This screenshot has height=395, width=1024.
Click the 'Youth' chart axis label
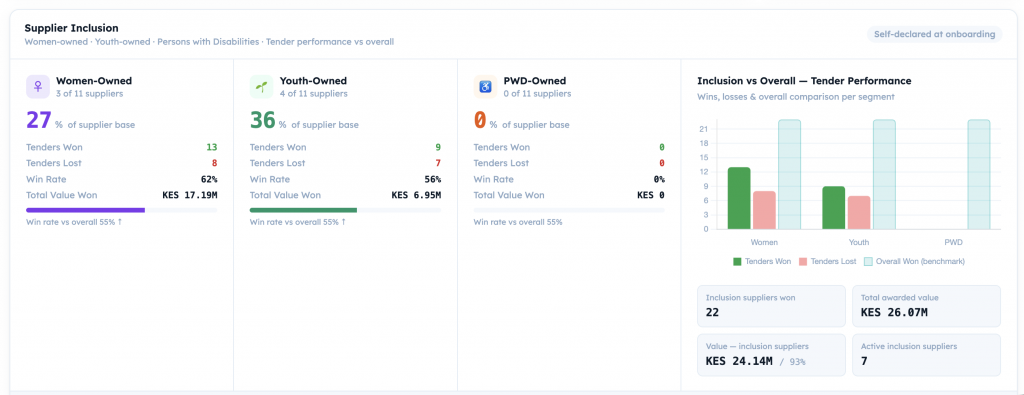(859, 242)
